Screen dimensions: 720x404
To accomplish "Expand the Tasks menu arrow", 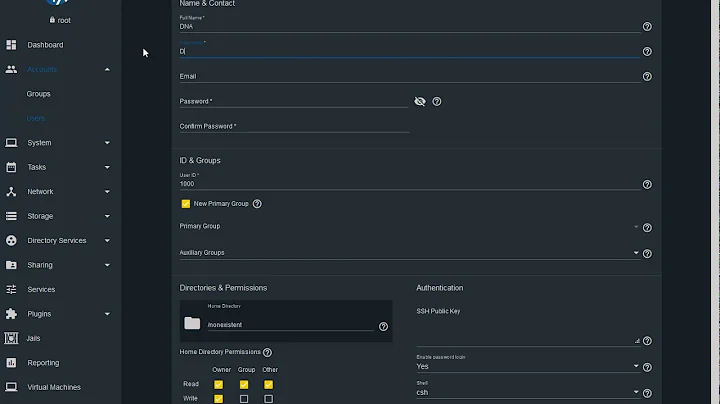I will pos(107,167).
